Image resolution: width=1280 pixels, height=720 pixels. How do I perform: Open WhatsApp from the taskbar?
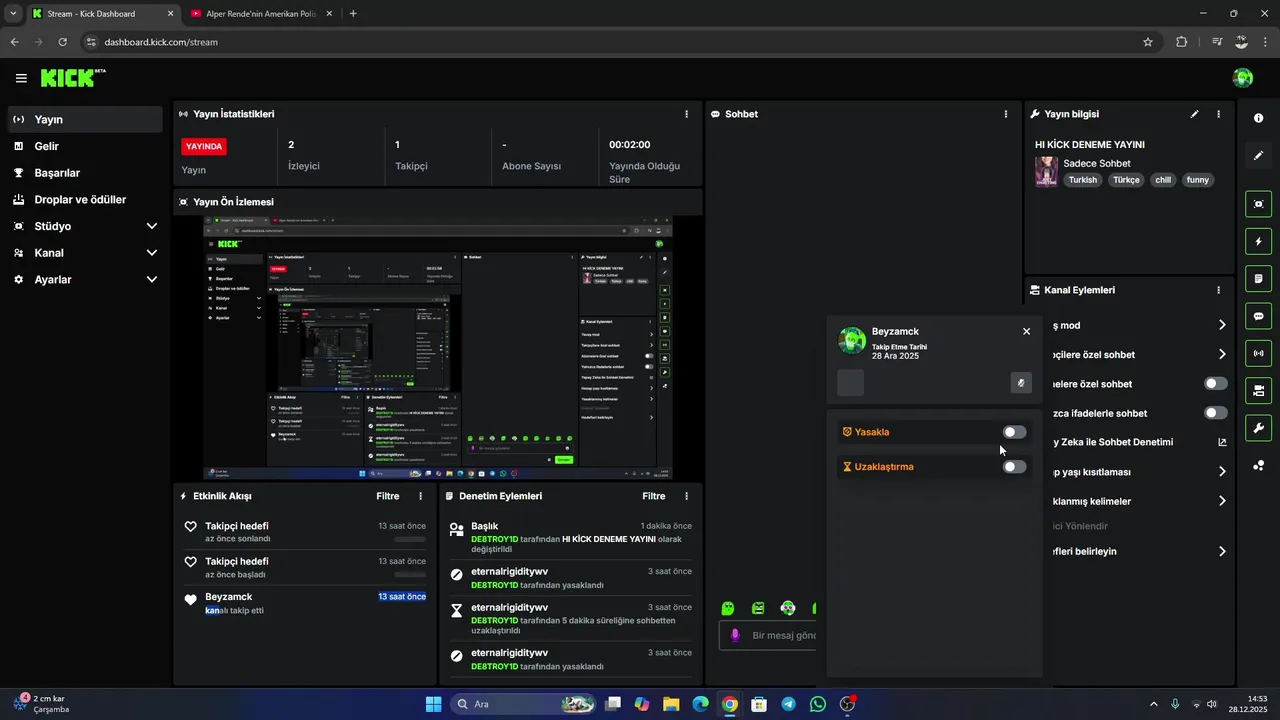click(818, 704)
